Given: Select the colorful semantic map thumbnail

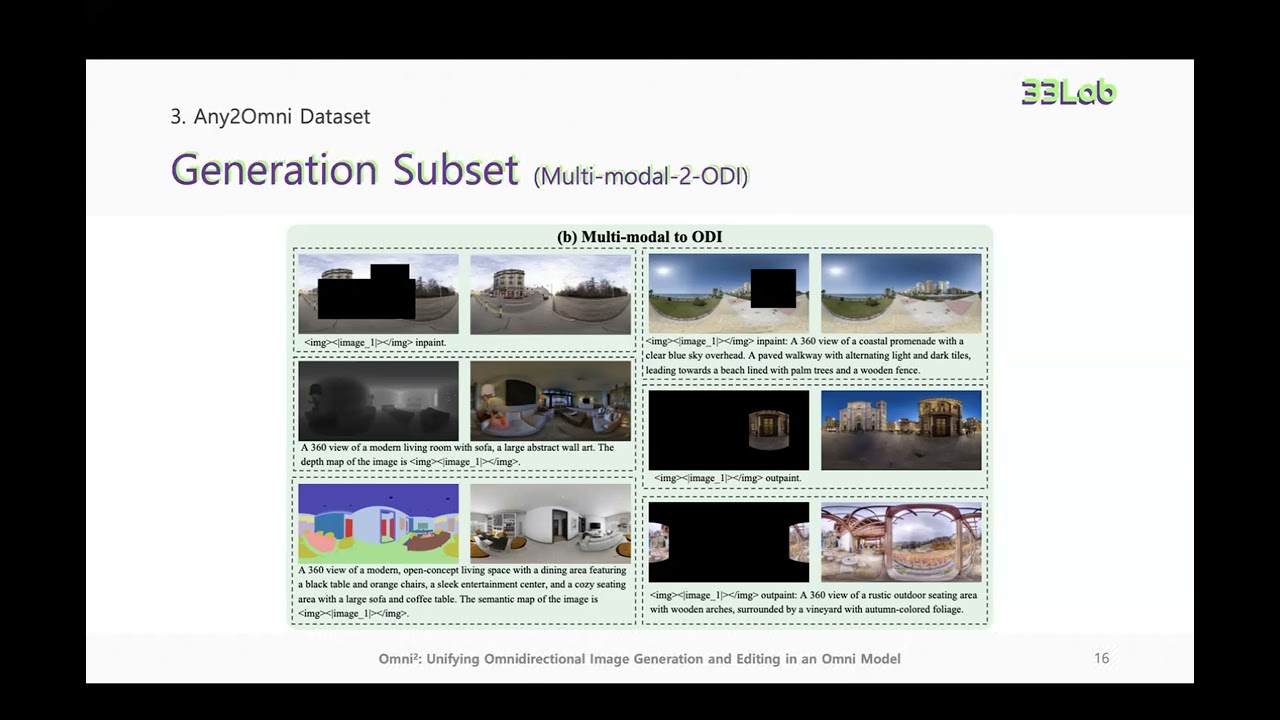Looking at the screenshot, I should click(378, 524).
